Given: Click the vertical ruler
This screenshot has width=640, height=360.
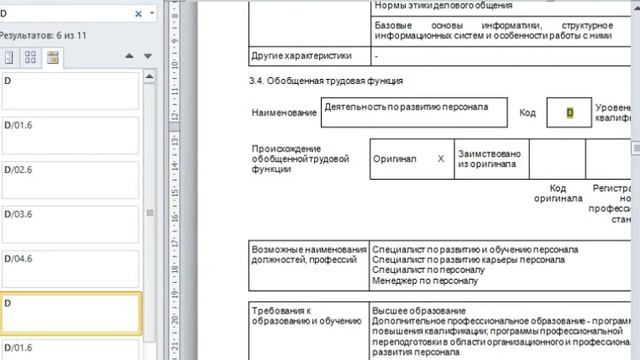Looking at the screenshot, I should click(174, 180).
